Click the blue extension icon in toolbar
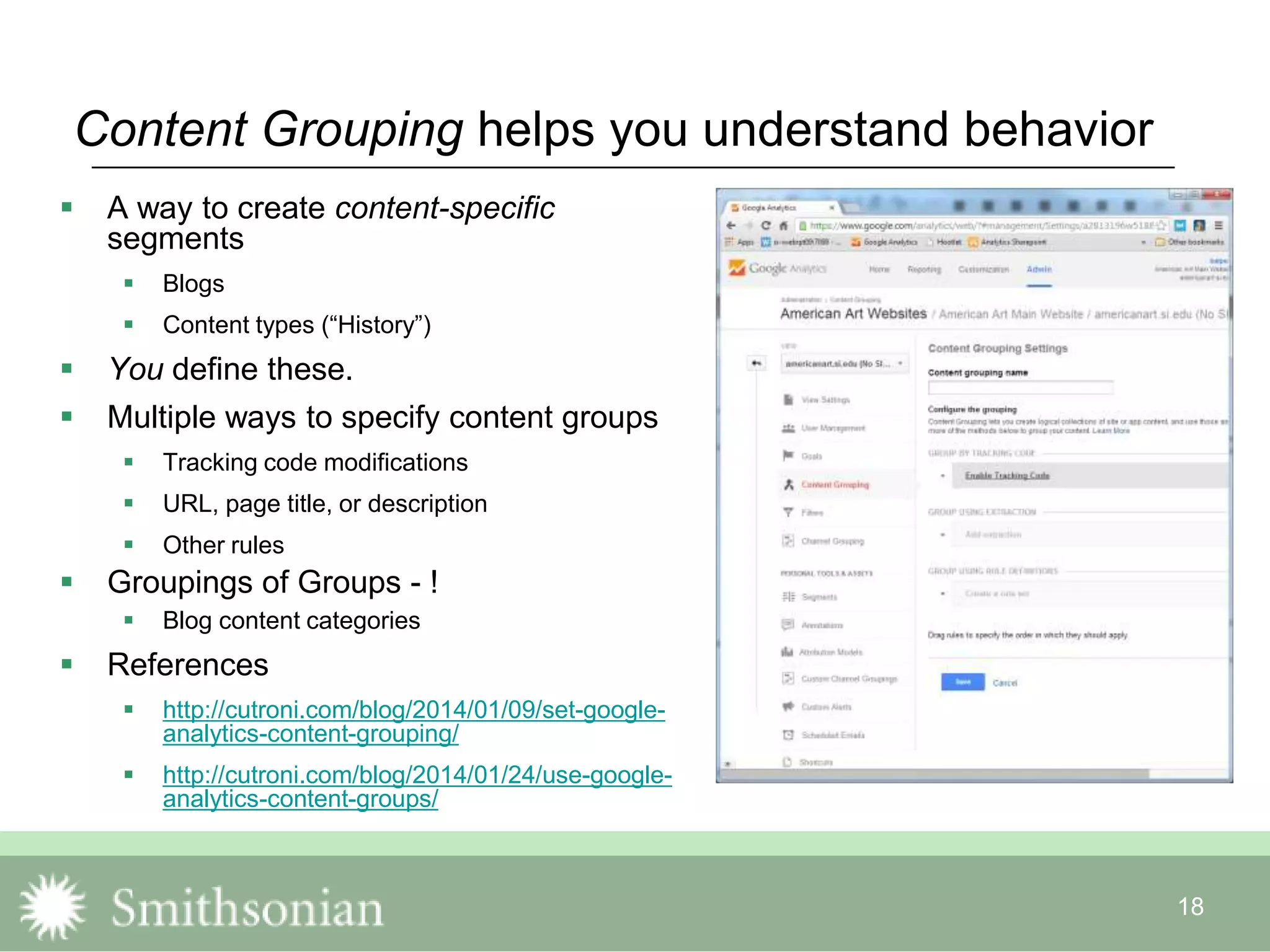The width and height of the screenshot is (1270, 952). 1180,226
